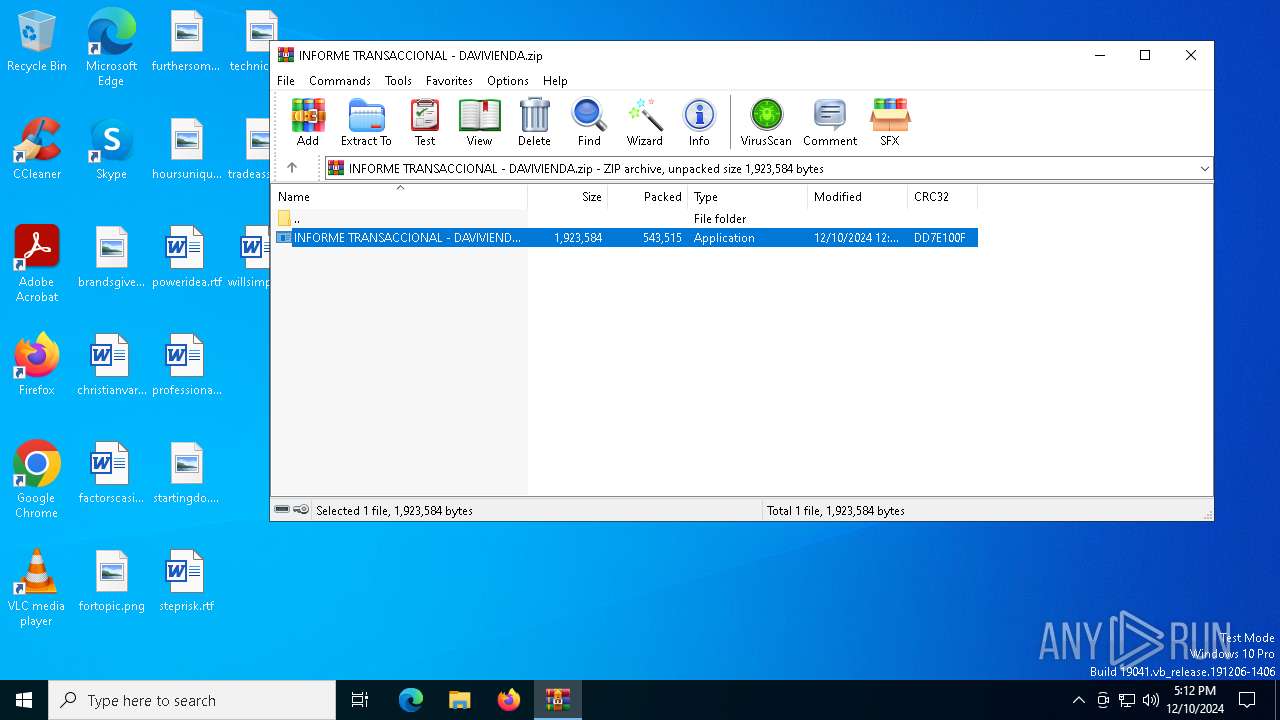Image resolution: width=1280 pixels, height=720 pixels.
Task: Show hidden system tray icons
Action: [1078, 700]
